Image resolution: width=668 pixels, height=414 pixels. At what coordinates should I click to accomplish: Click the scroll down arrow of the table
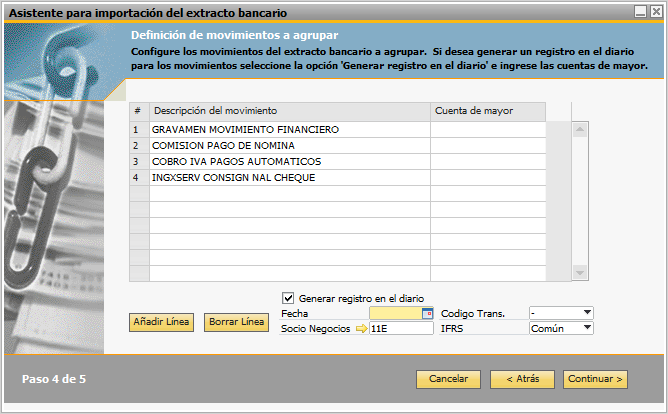pos(579,273)
